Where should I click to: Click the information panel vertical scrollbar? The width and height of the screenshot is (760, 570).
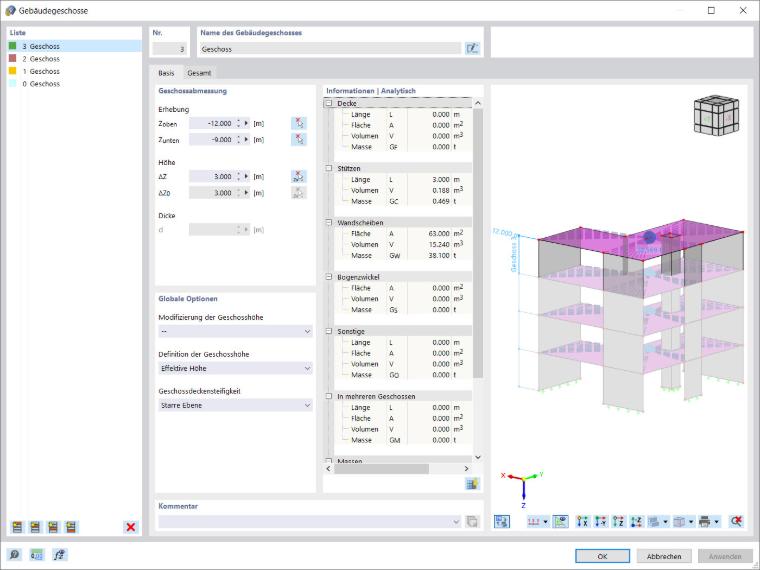(x=478, y=242)
